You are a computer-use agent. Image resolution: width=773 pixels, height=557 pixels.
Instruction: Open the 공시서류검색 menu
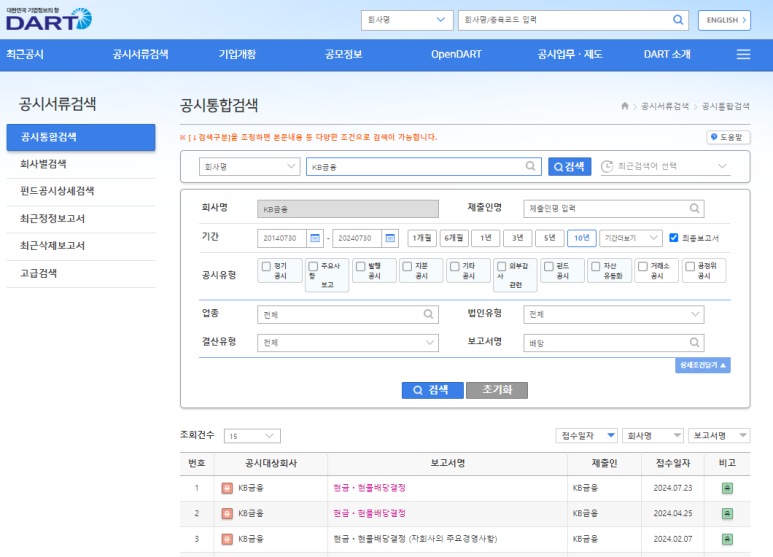click(141, 54)
